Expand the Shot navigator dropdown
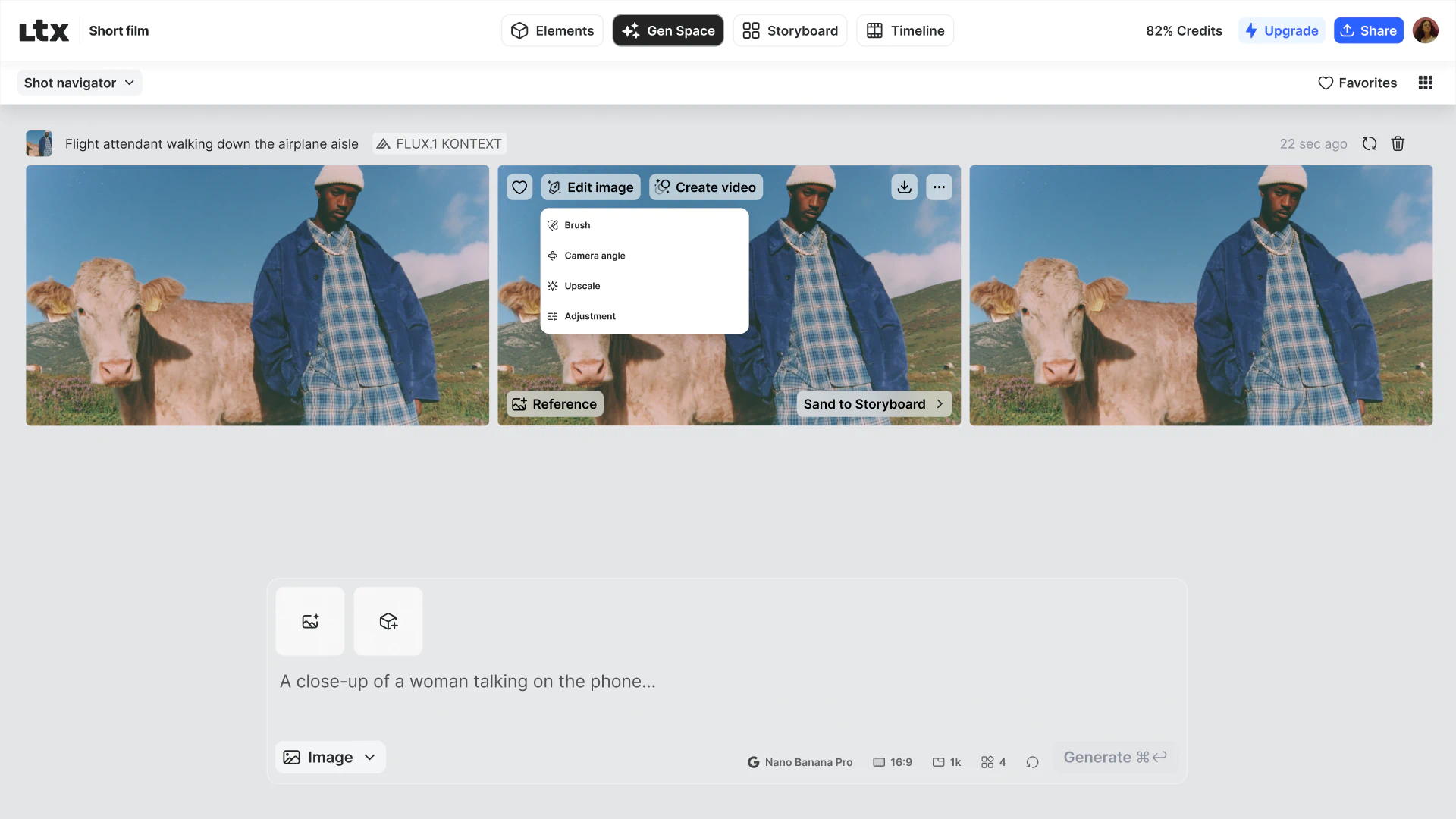This screenshot has width=1456, height=819. (79, 83)
